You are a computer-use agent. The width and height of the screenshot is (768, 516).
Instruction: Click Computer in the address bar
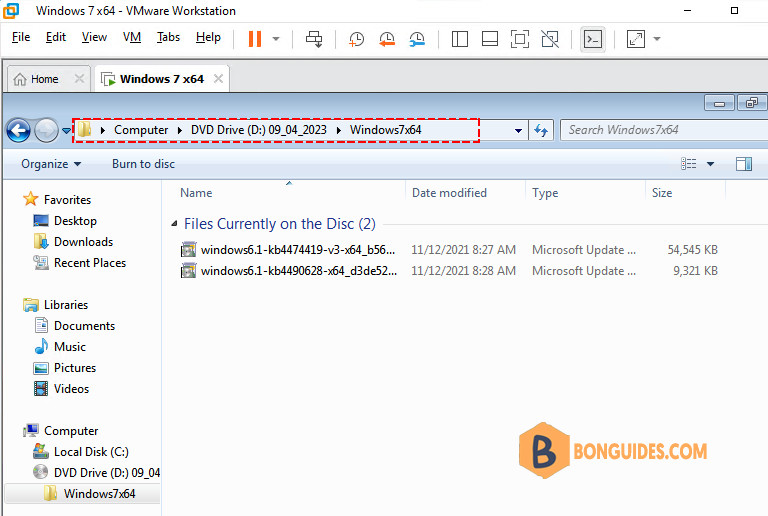(x=141, y=130)
